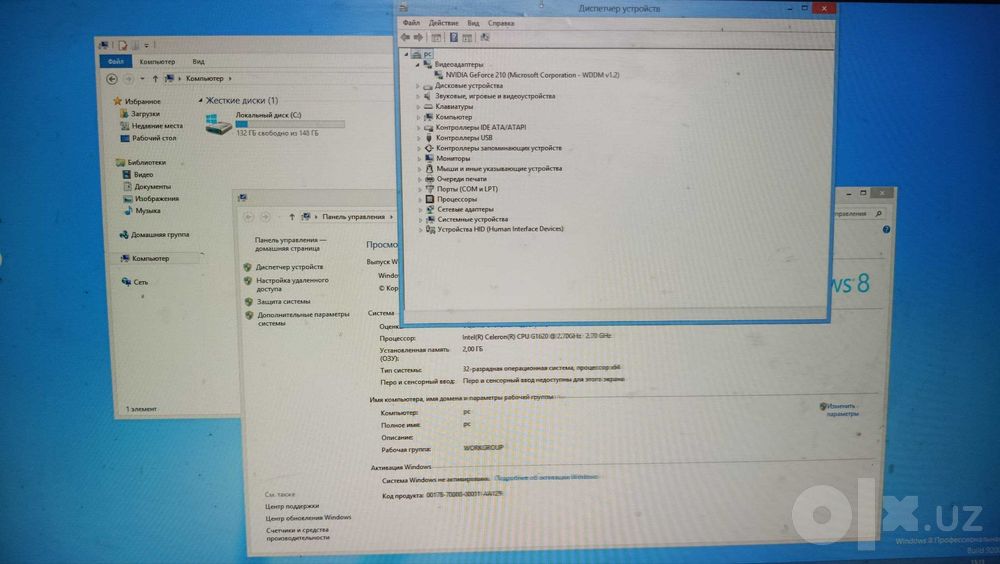Click Контроллеры запоминающих устройств icon
Viewport: 1000px width, 564px height.
429,148
